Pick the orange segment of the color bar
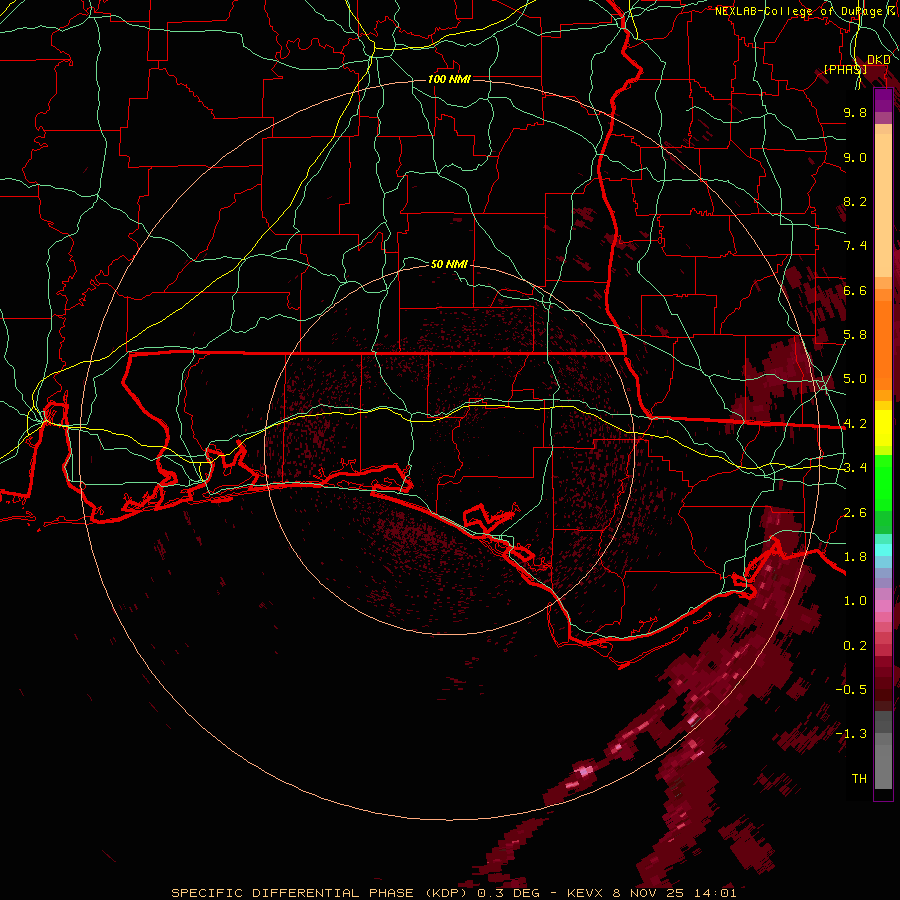The image size is (900, 900). coord(883,344)
